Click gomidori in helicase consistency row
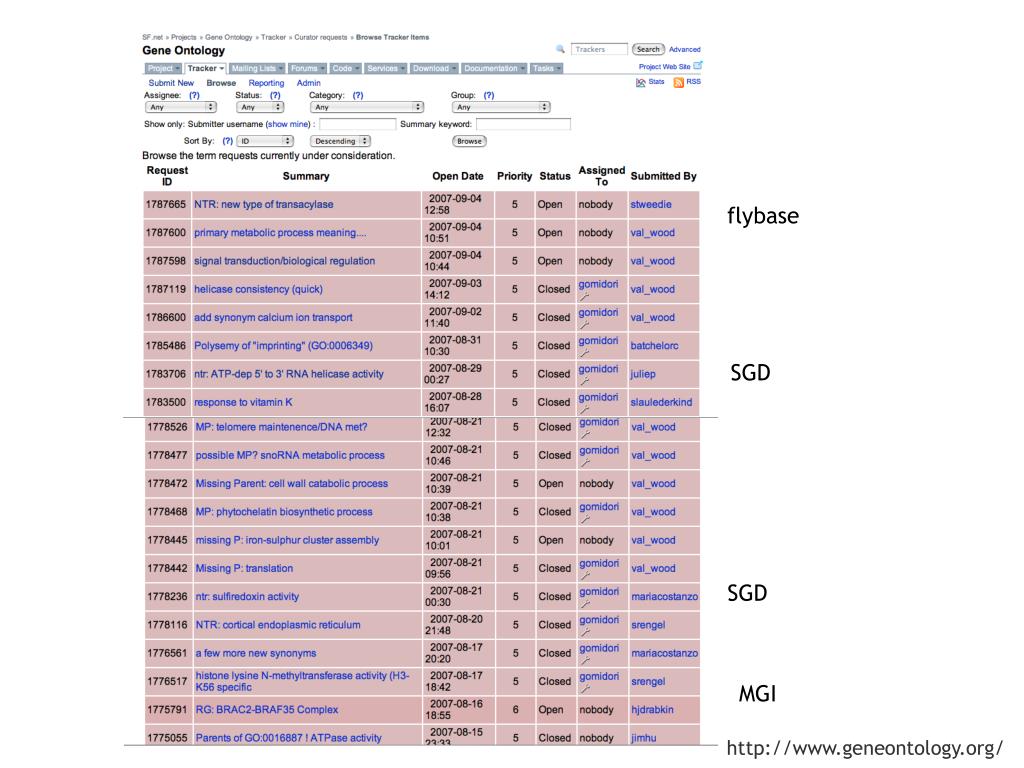This screenshot has height=768, width=1024. [x=598, y=285]
